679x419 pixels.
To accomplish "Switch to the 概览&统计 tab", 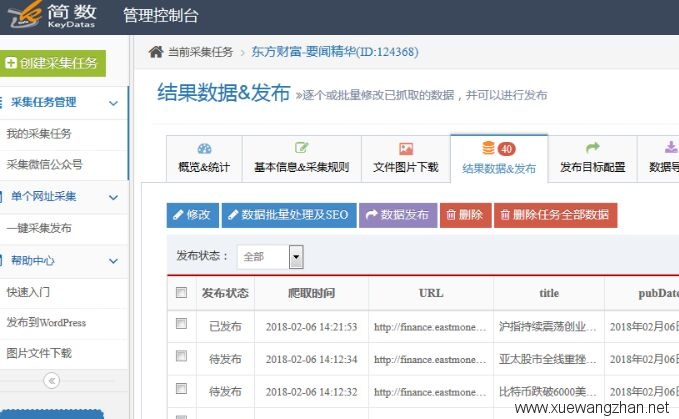I will click(x=204, y=158).
